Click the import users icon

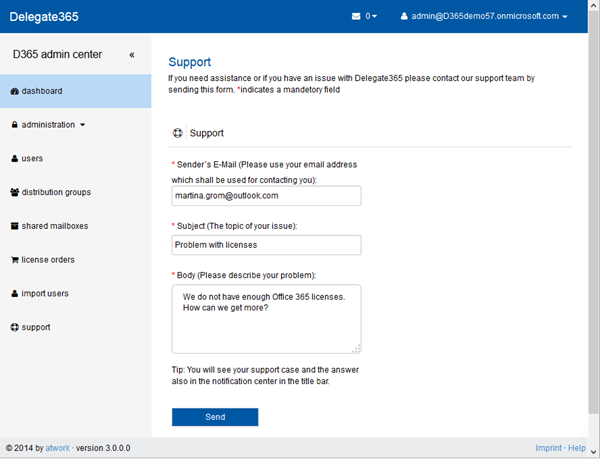click(x=14, y=294)
